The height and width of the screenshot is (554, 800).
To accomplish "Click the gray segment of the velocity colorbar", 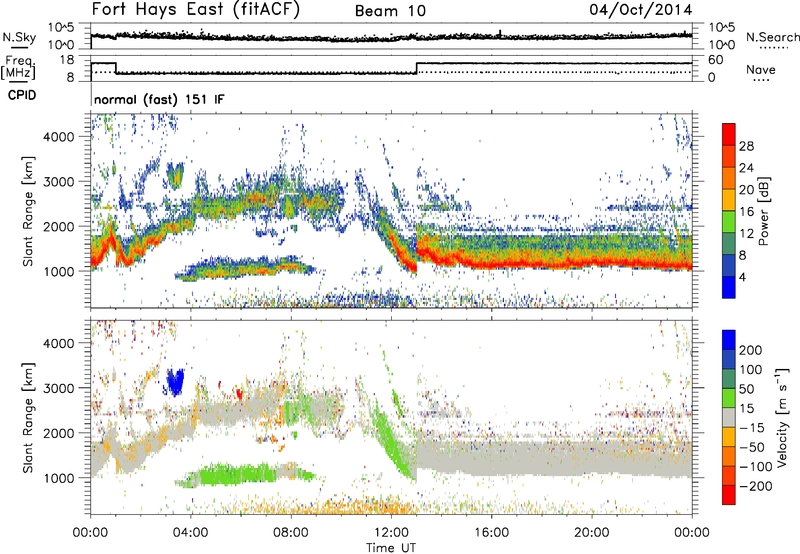I will (x=729, y=417).
